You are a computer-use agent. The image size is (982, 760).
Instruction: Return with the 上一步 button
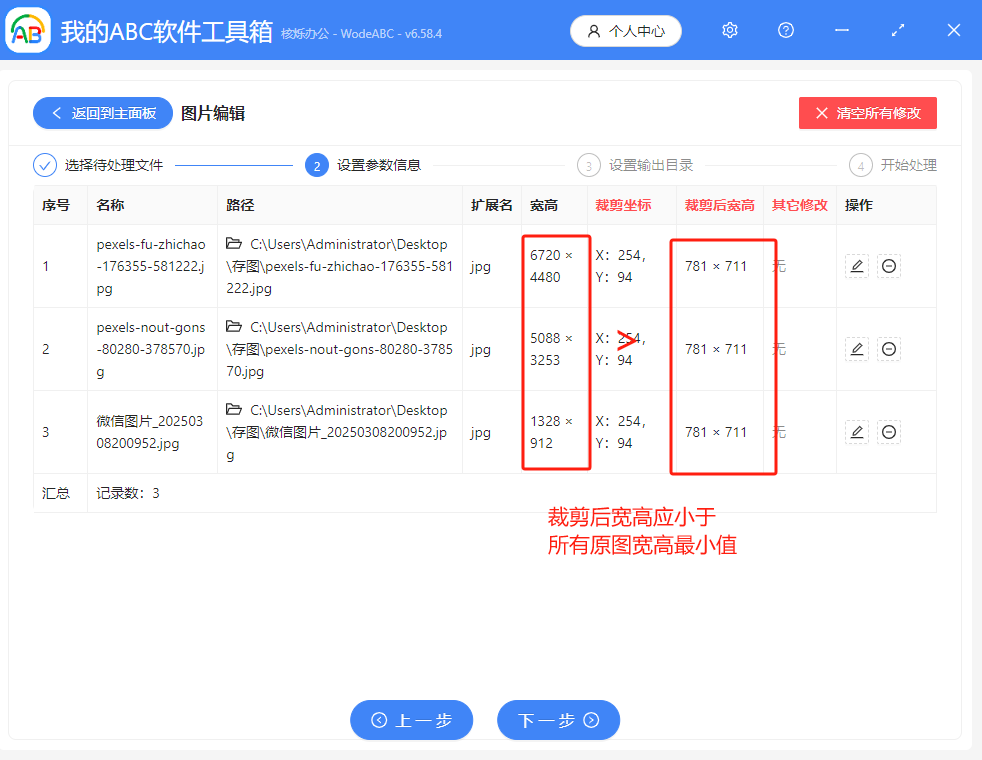click(411, 719)
